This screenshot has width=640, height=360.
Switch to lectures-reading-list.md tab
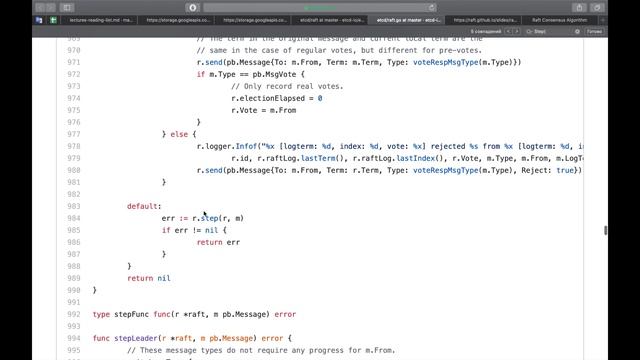click(x=100, y=20)
